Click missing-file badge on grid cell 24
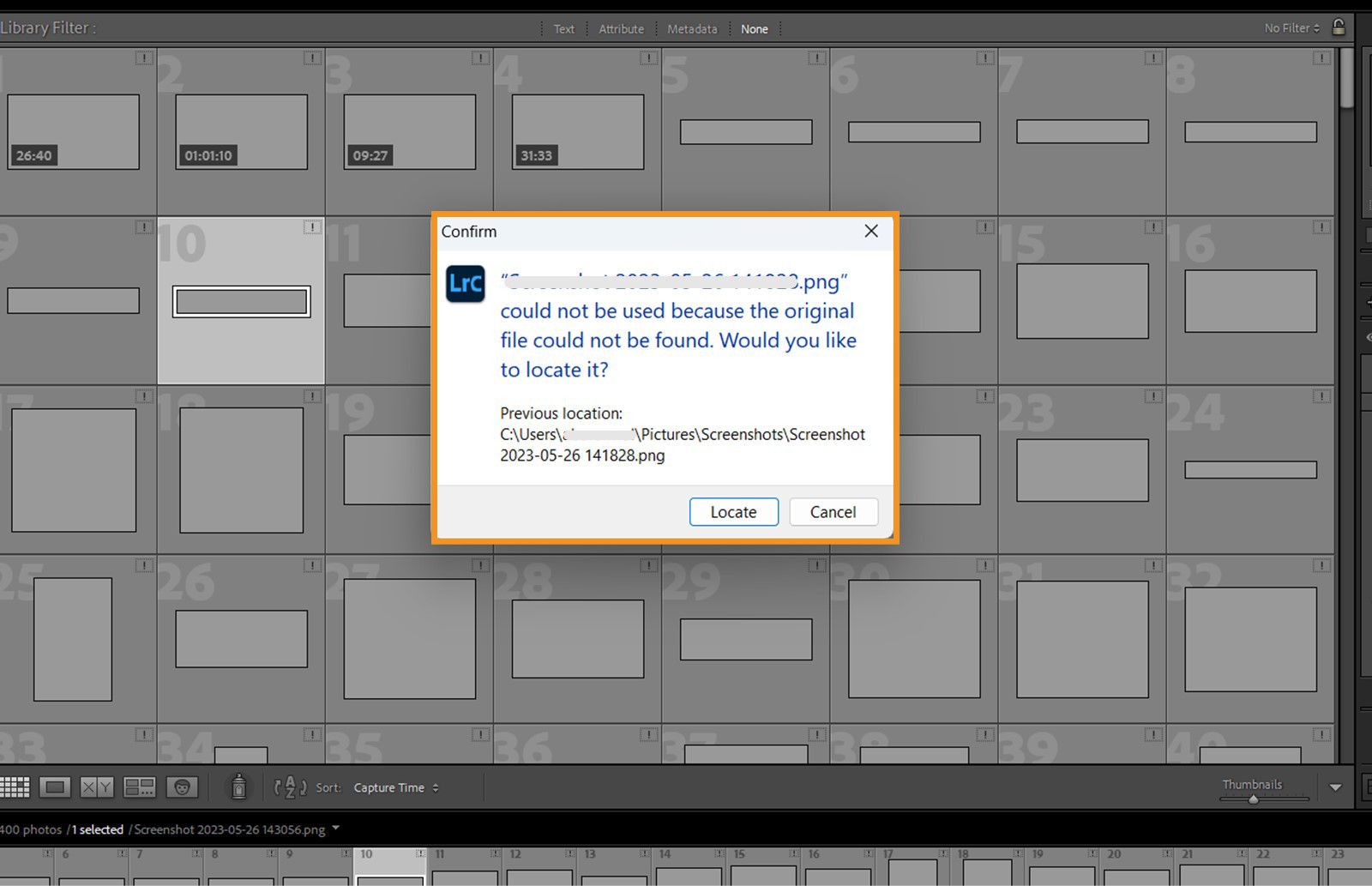1372x886 pixels. [1321, 396]
